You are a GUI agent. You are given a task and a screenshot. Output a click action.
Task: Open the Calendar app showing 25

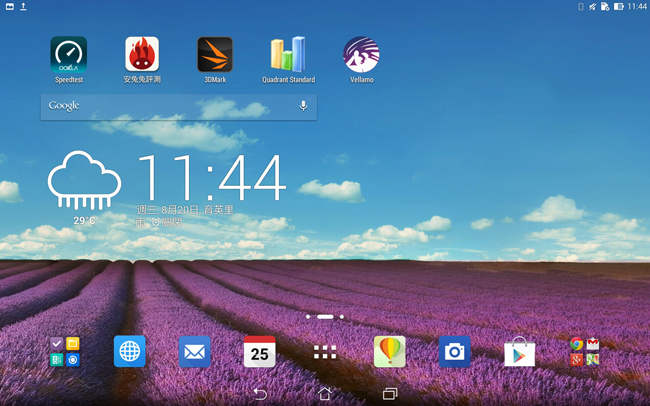coord(259,351)
